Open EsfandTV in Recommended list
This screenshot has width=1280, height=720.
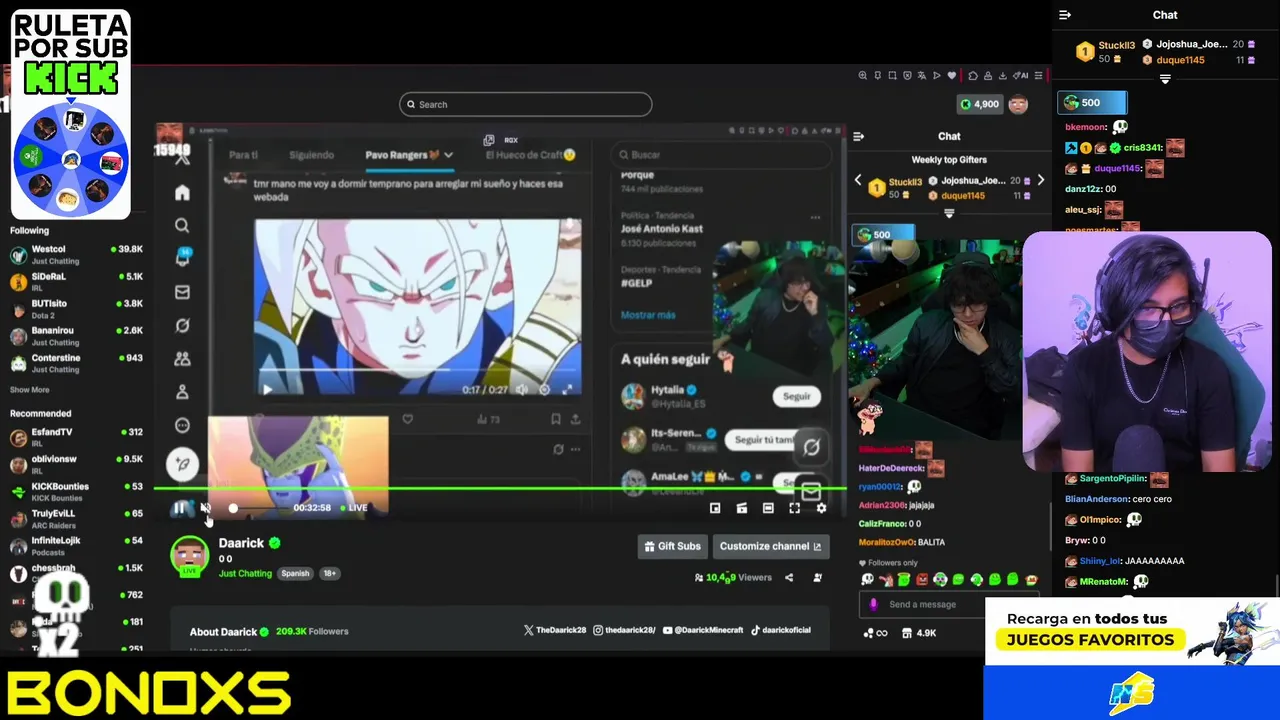76,437
